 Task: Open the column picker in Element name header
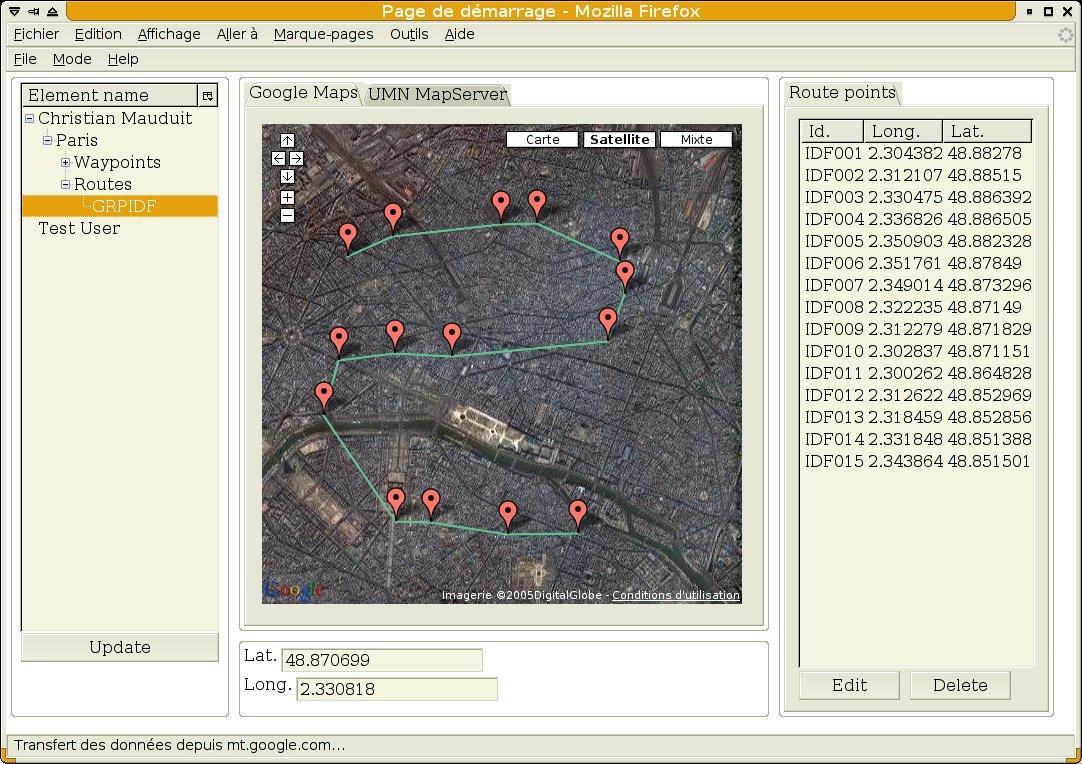(208, 96)
